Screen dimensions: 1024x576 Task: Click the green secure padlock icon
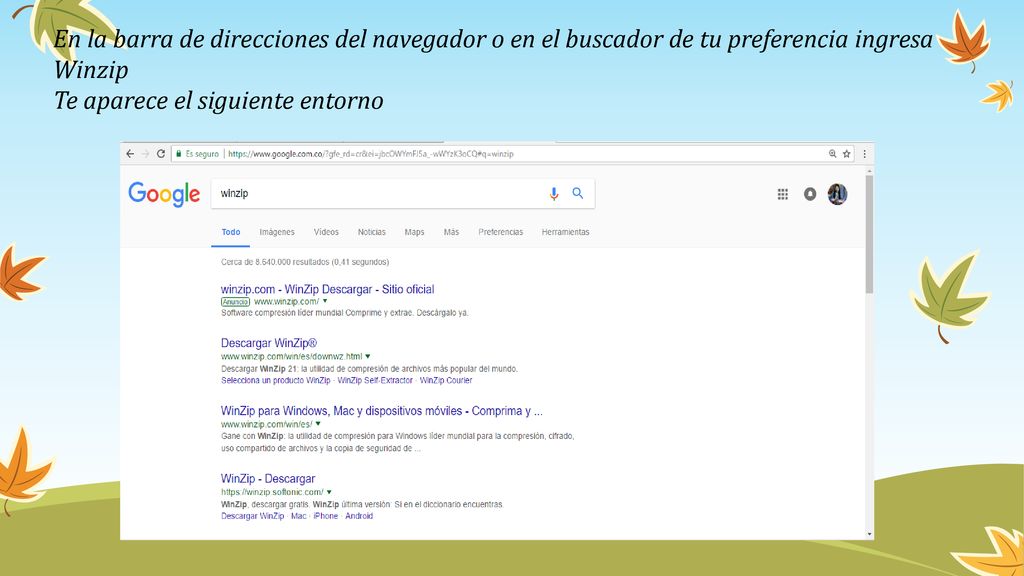(x=178, y=154)
